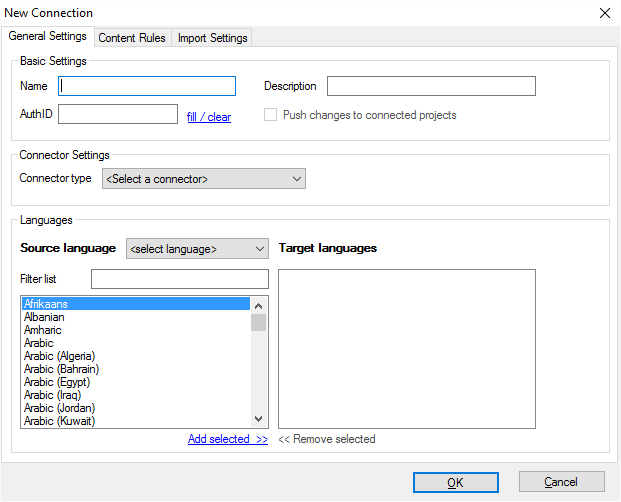The width and height of the screenshot is (621, 502).
Task: Focus the Description input box
Action: (431, 86)
